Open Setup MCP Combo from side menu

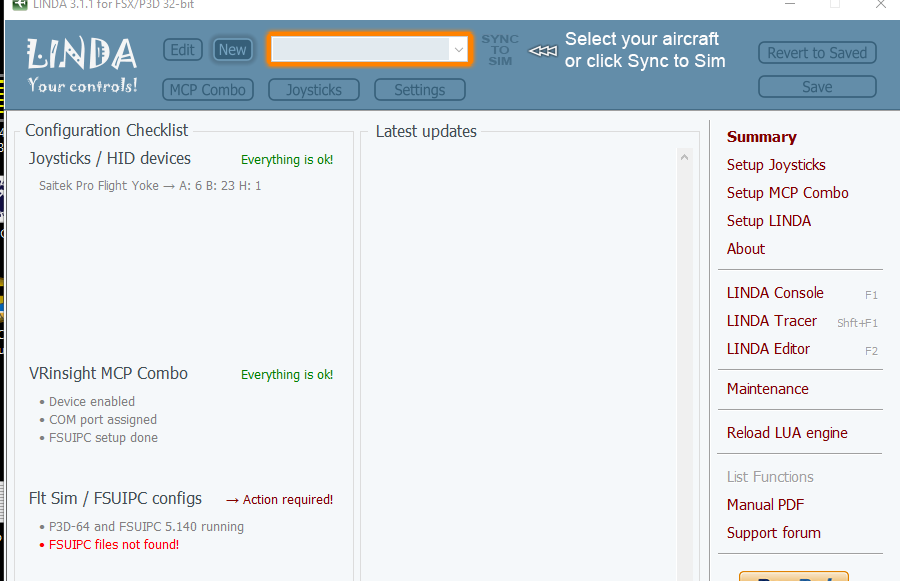788,193
